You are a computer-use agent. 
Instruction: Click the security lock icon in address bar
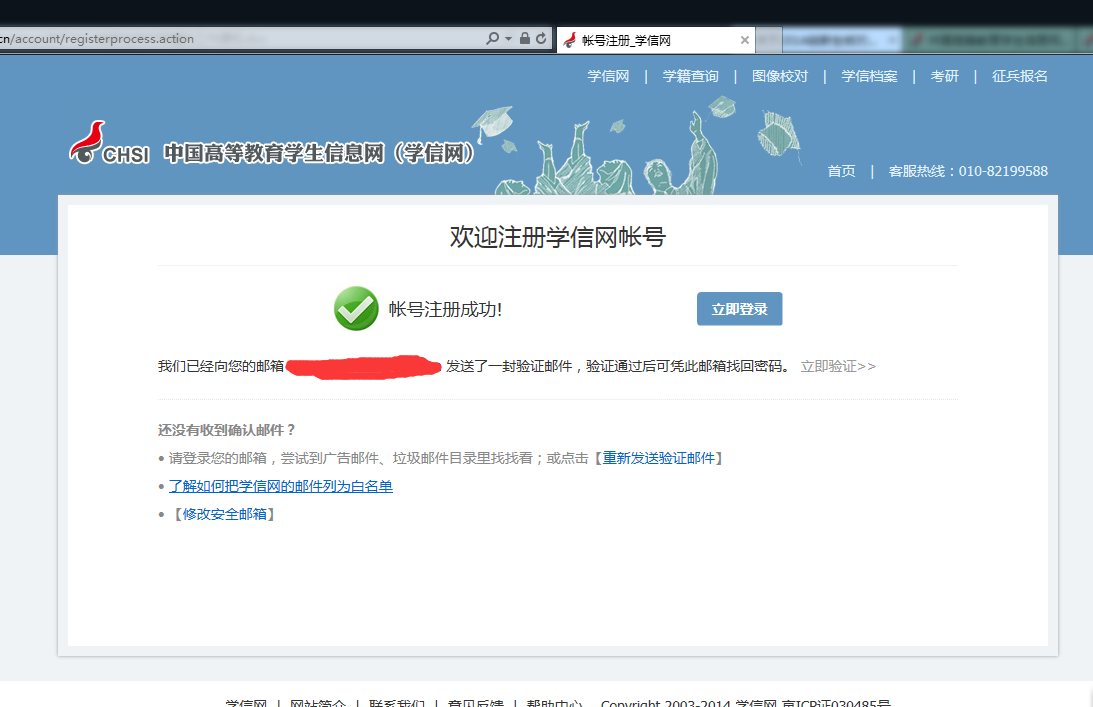(525, 38)
